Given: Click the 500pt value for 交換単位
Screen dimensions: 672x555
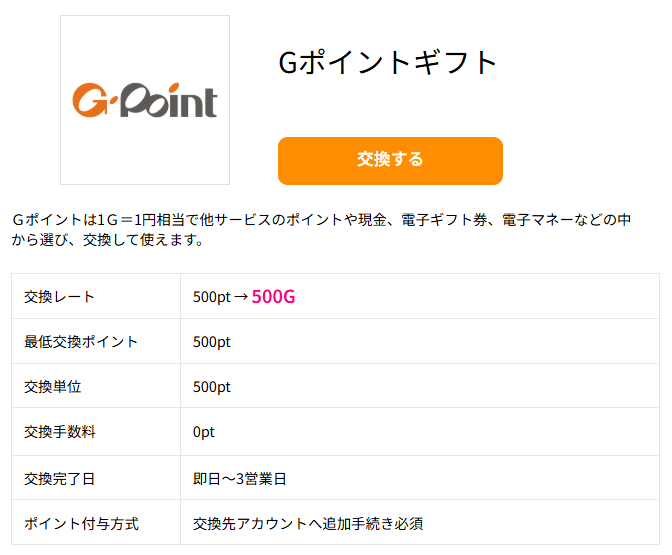Looking at the screenshot, I should click(x=211, y=387).
